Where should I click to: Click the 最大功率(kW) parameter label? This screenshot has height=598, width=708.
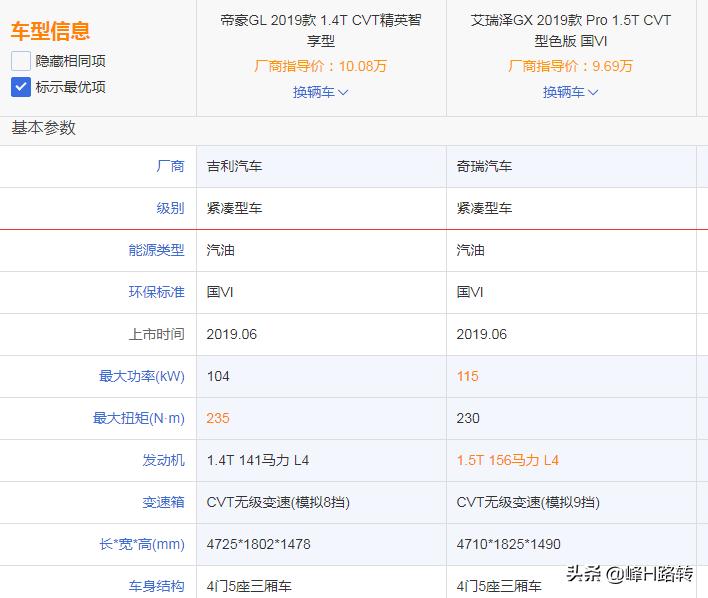click(142, 376)
